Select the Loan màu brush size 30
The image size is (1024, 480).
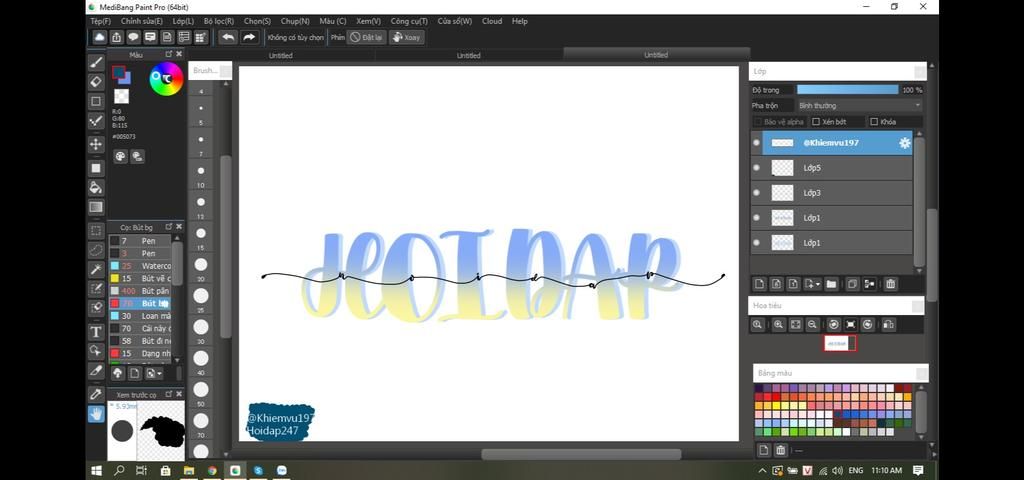click(140, 316)
